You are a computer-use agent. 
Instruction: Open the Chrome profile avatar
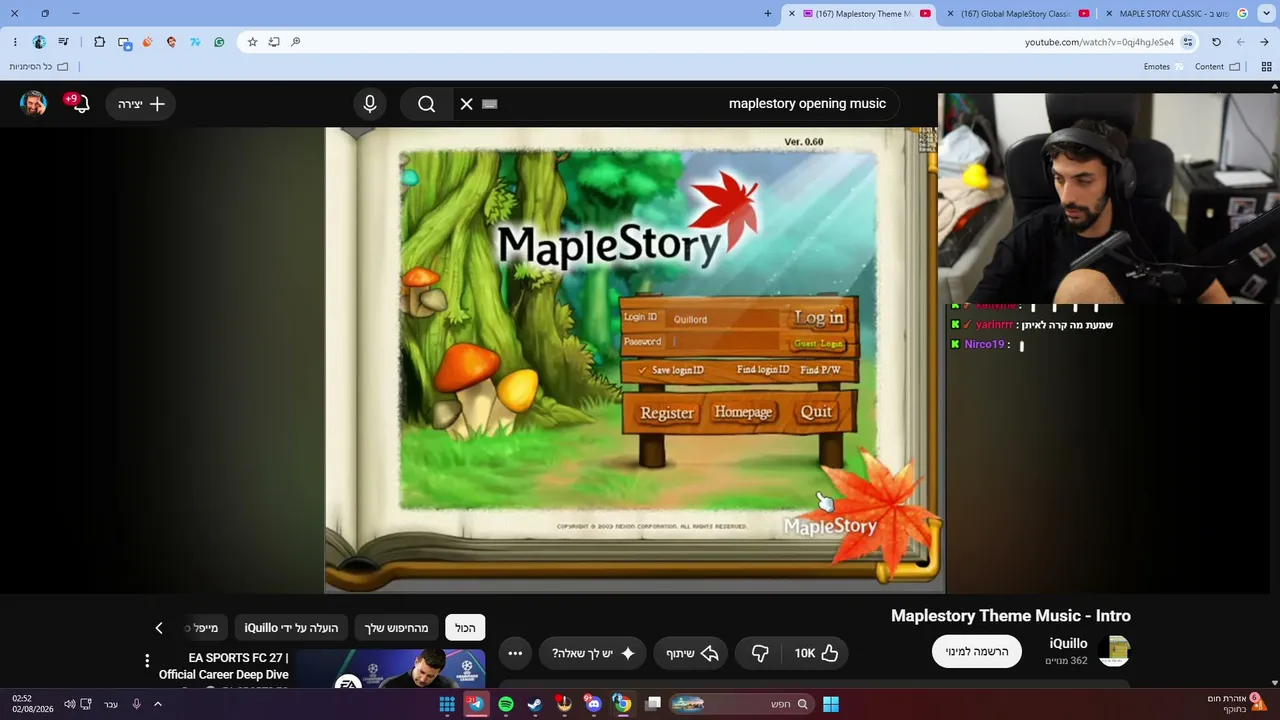pyautogui.click(x=39, y=42)
